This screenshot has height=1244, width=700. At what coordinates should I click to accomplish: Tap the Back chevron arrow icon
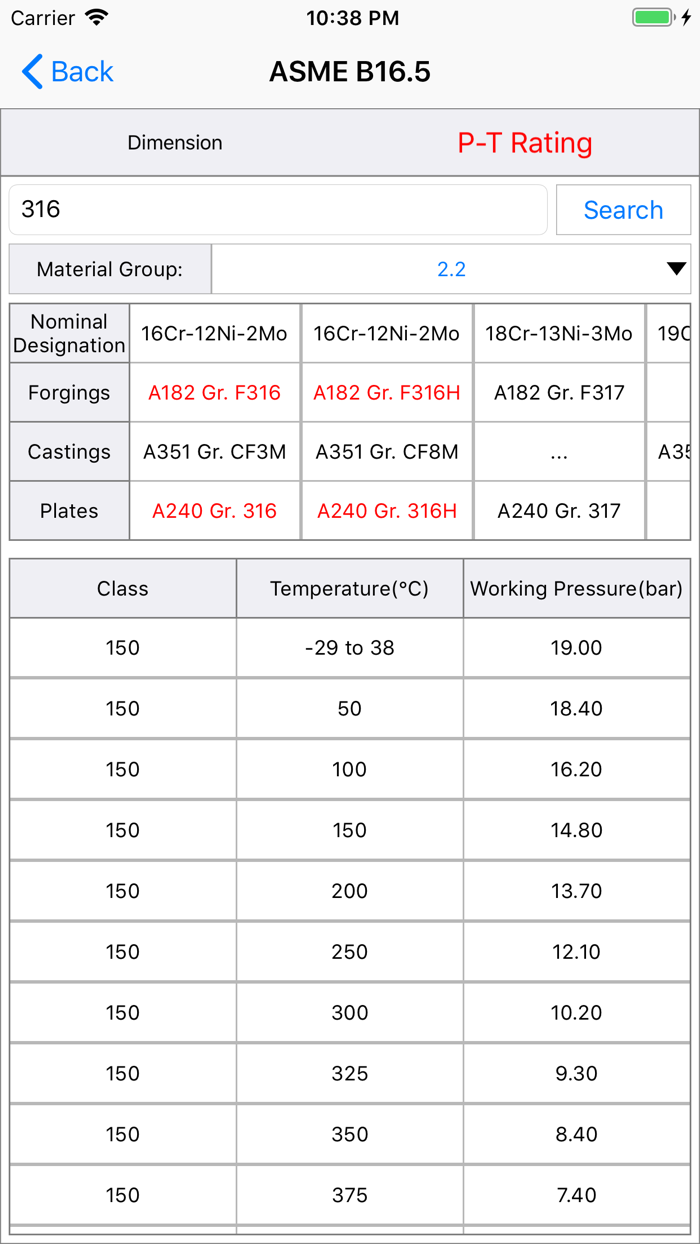[x=32, y=72]
